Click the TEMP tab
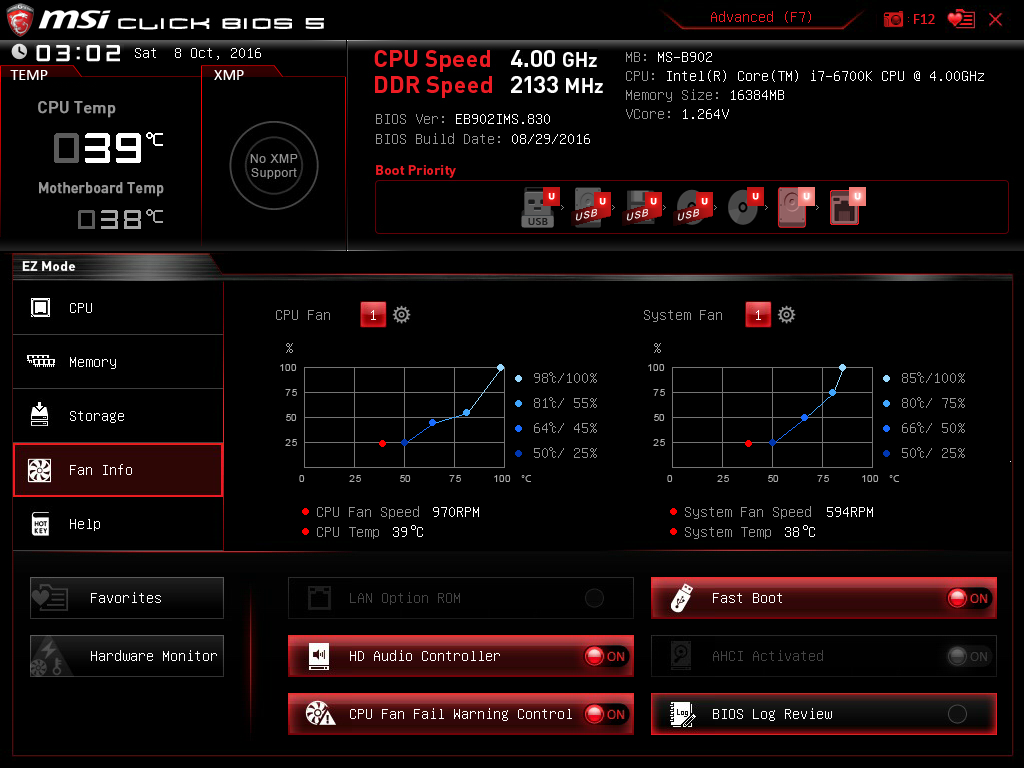The image size is (1024, 768). click(29, 75)
